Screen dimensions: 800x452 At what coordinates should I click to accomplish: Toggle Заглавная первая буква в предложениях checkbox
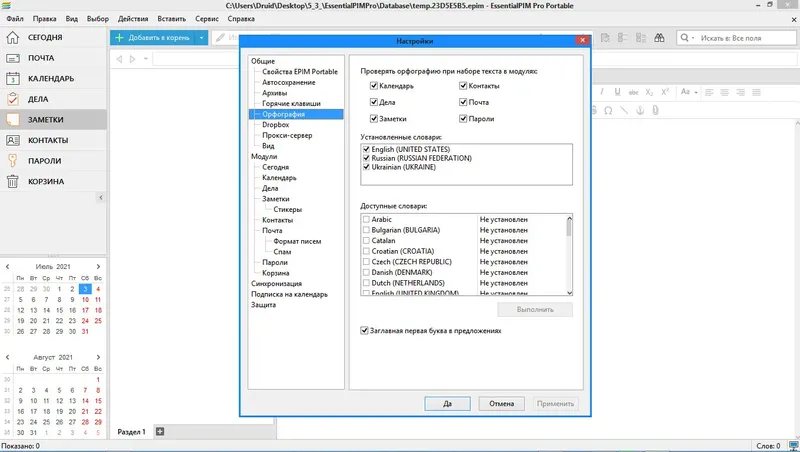(x=364, y=331)
